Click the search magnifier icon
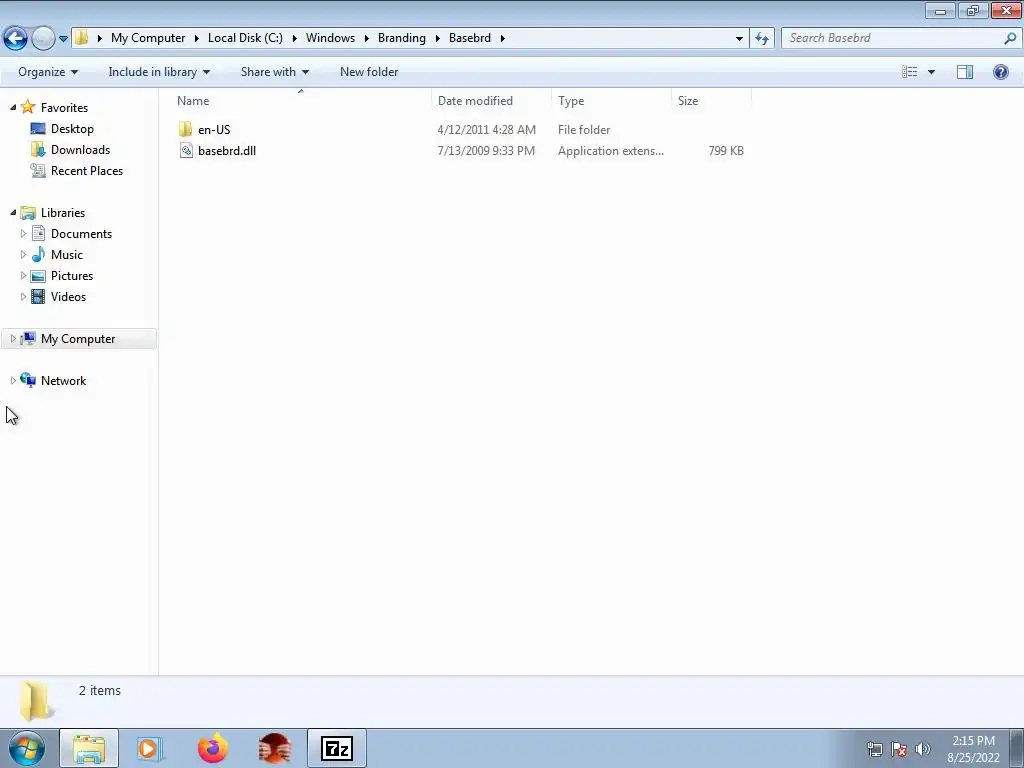 [1010, 38]
